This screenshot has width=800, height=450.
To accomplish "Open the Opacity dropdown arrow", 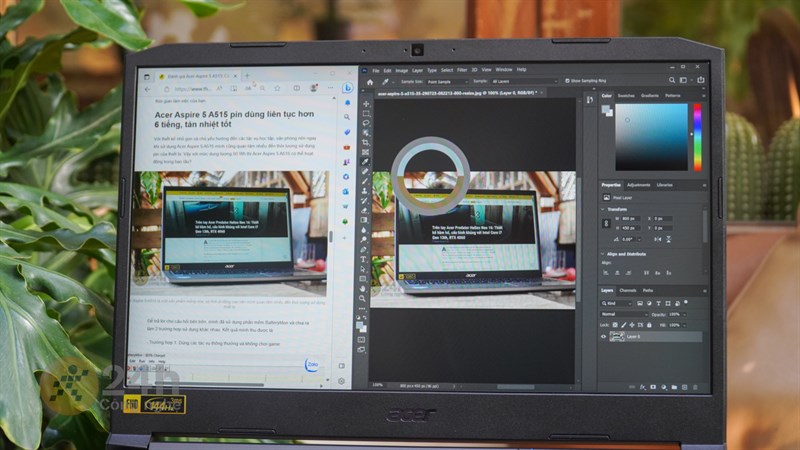I will pos(684,314).
